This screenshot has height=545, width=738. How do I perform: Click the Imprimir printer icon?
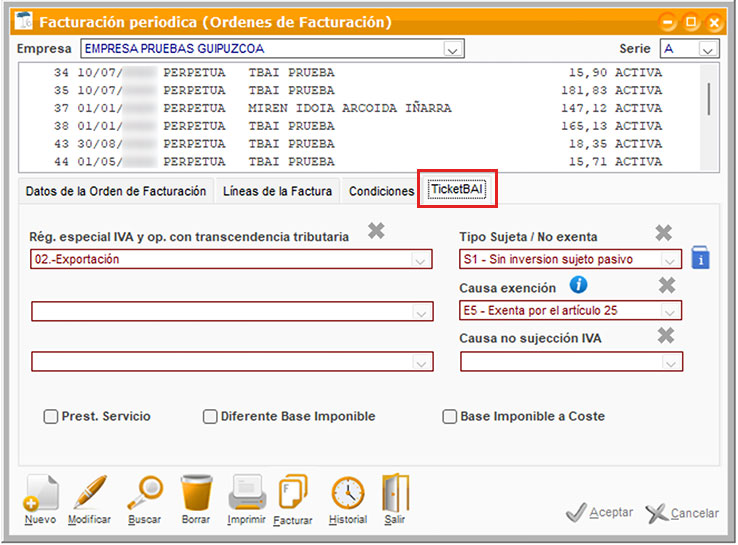(246, 494)
